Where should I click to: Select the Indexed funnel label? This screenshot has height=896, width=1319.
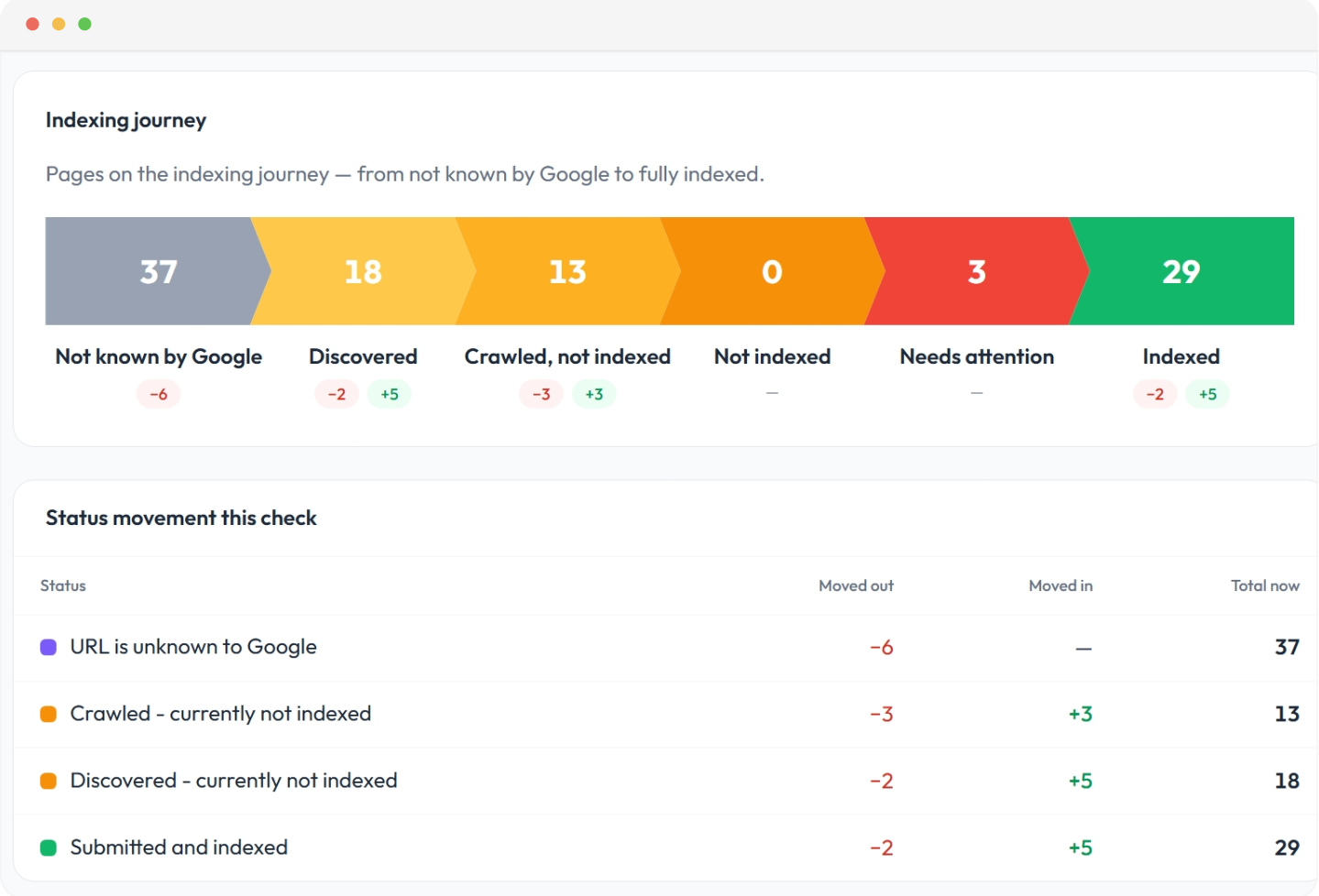[x=1182, y=356]
